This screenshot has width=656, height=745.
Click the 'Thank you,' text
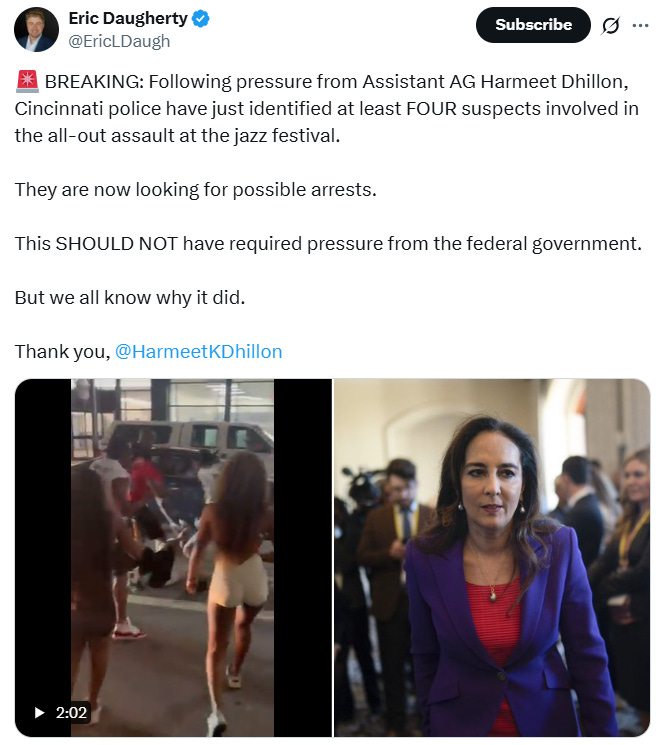(62, 352)
